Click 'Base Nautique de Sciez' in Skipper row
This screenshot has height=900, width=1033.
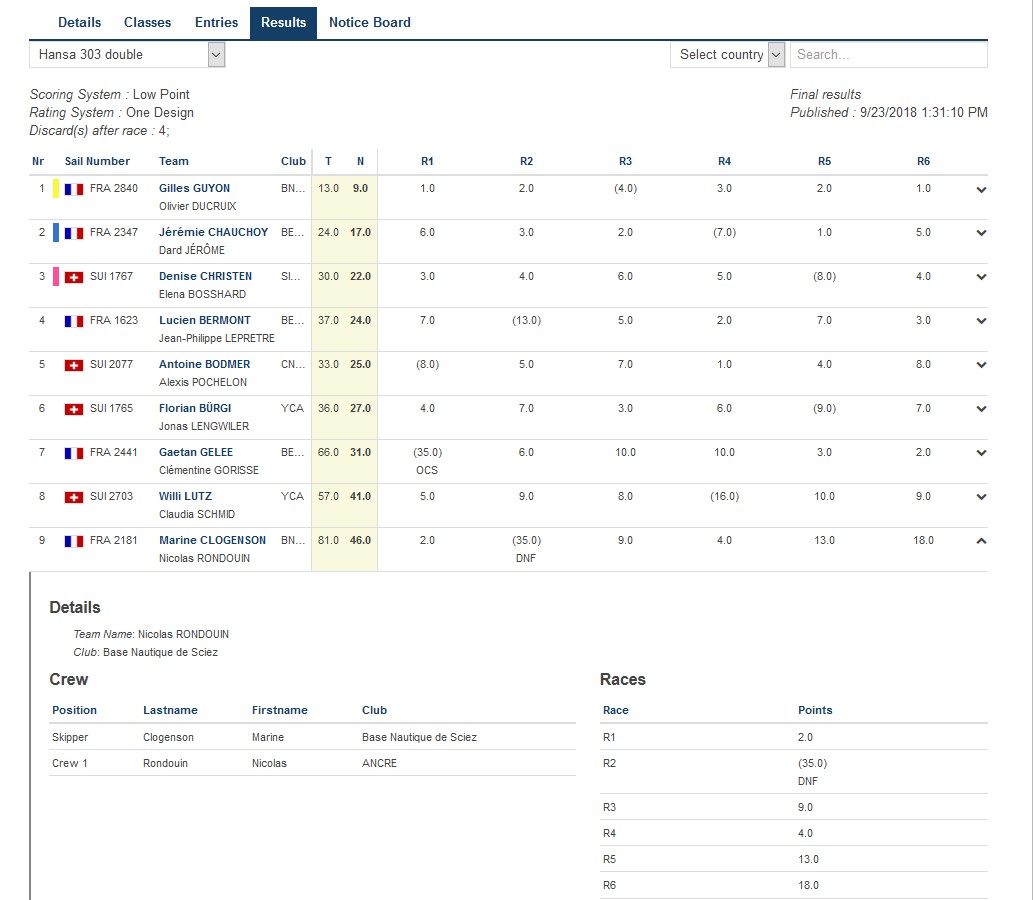[419, 737]
